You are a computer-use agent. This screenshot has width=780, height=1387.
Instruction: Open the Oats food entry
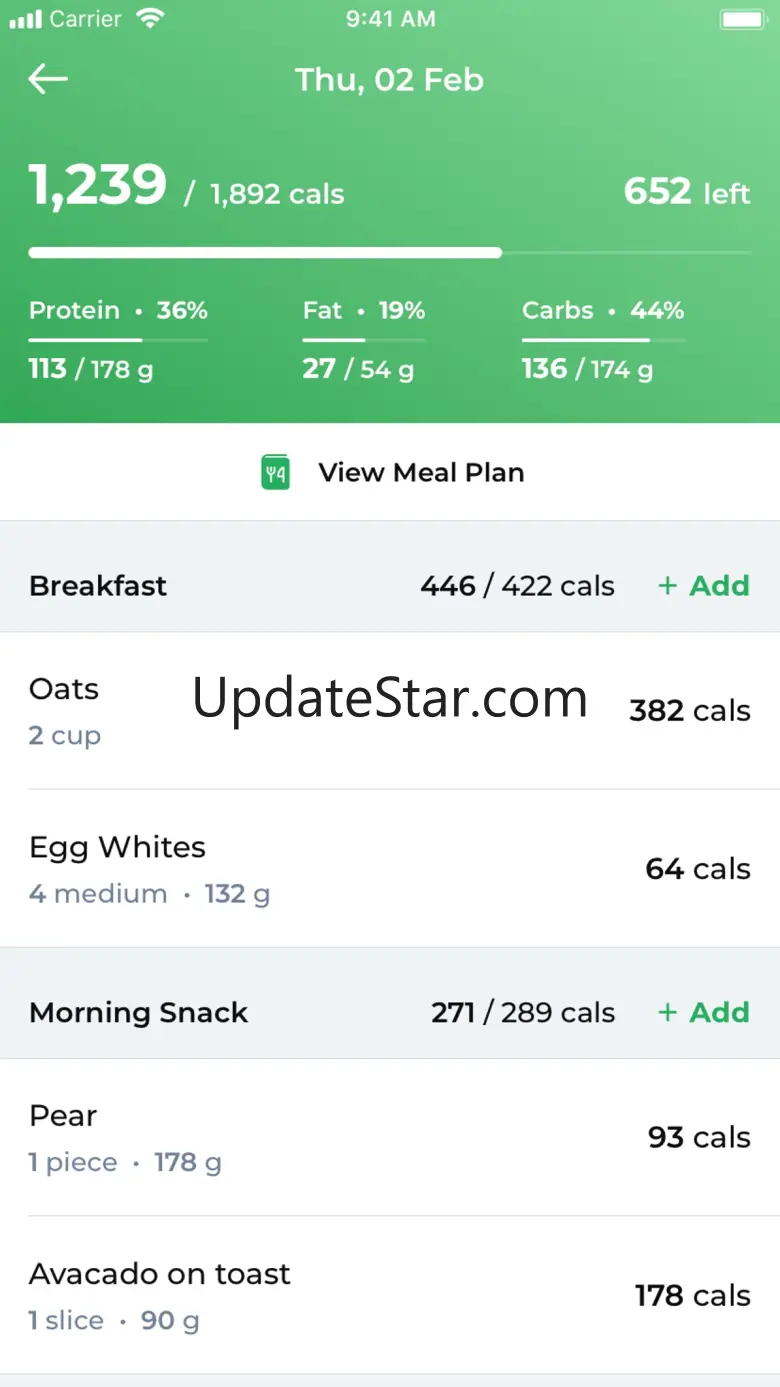click(x=390, y=711)
